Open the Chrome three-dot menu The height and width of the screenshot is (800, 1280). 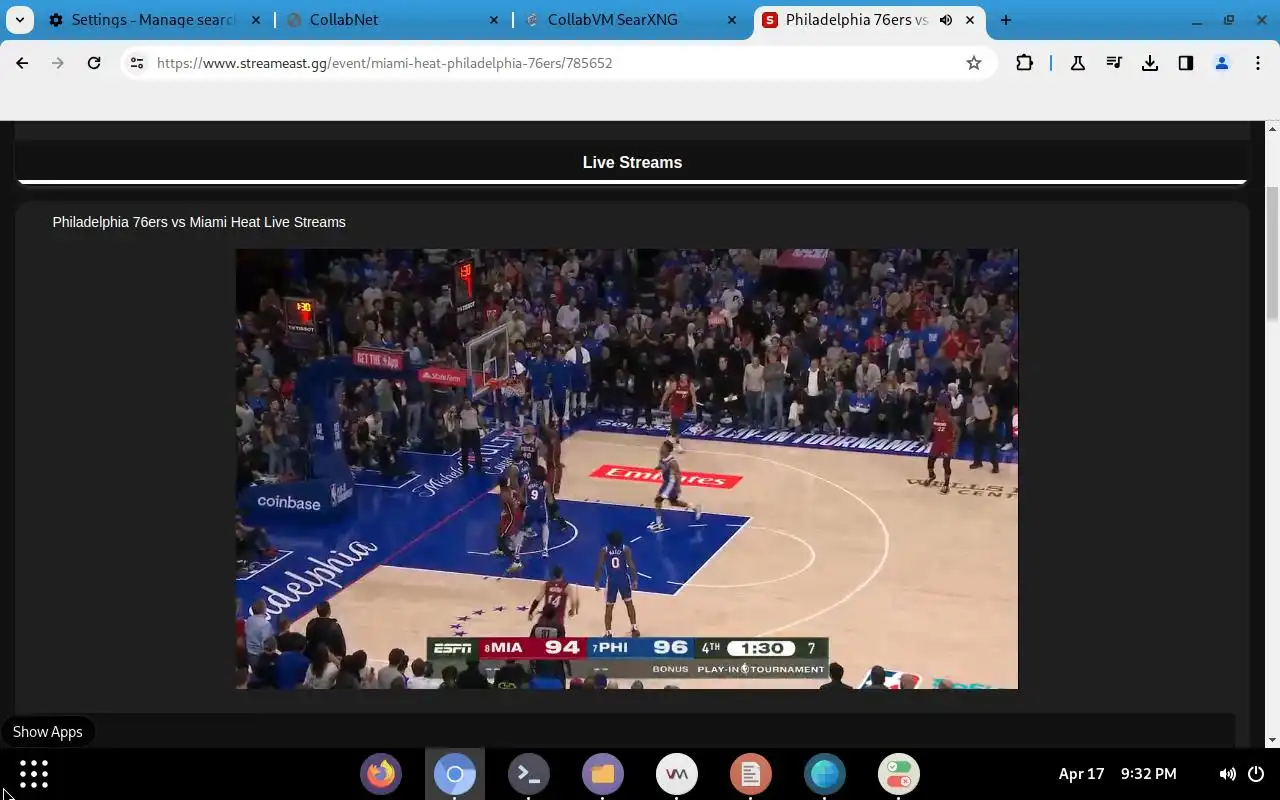1258,63
